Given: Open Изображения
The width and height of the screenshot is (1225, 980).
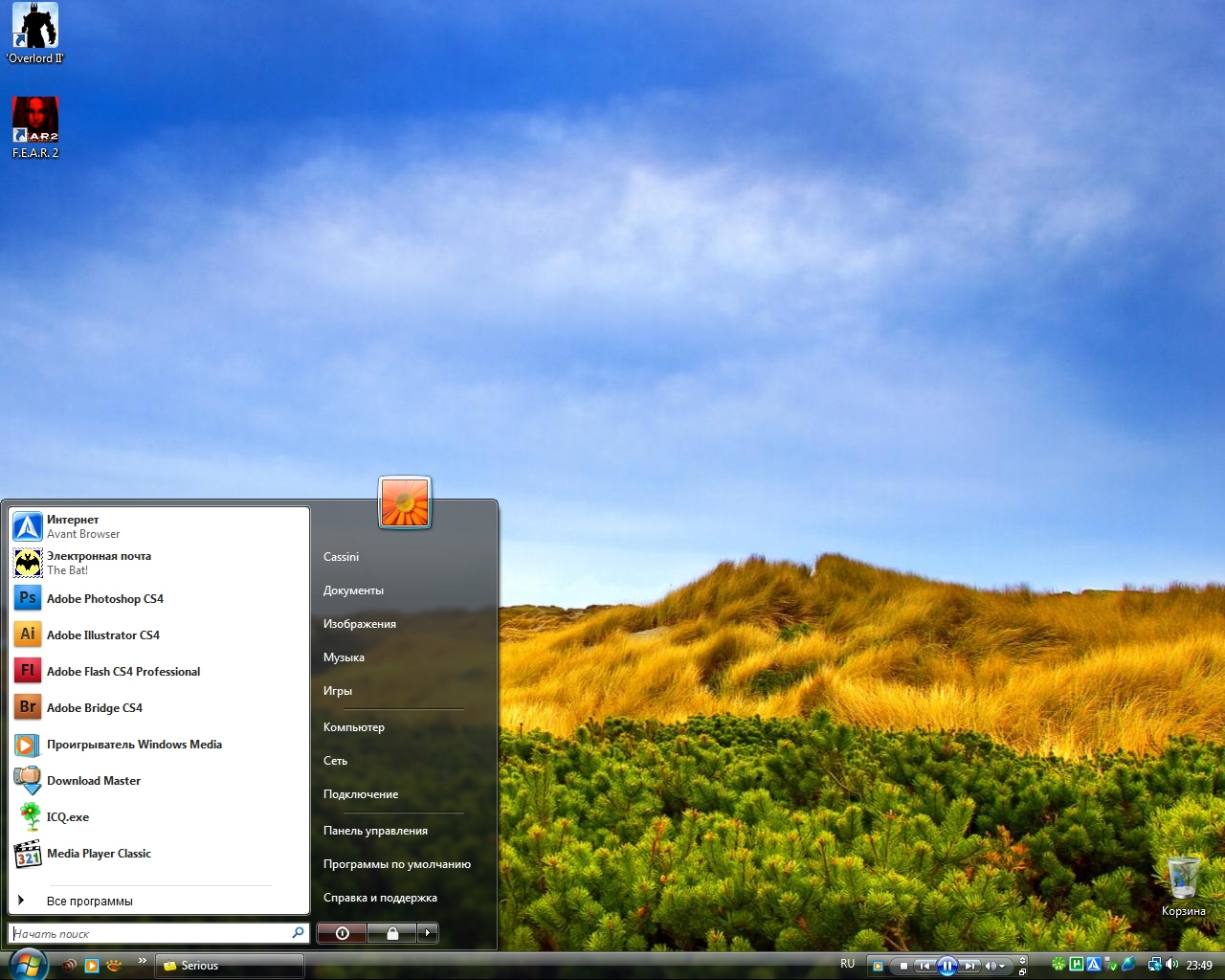Looking at the screenshot, I should 359,624.
